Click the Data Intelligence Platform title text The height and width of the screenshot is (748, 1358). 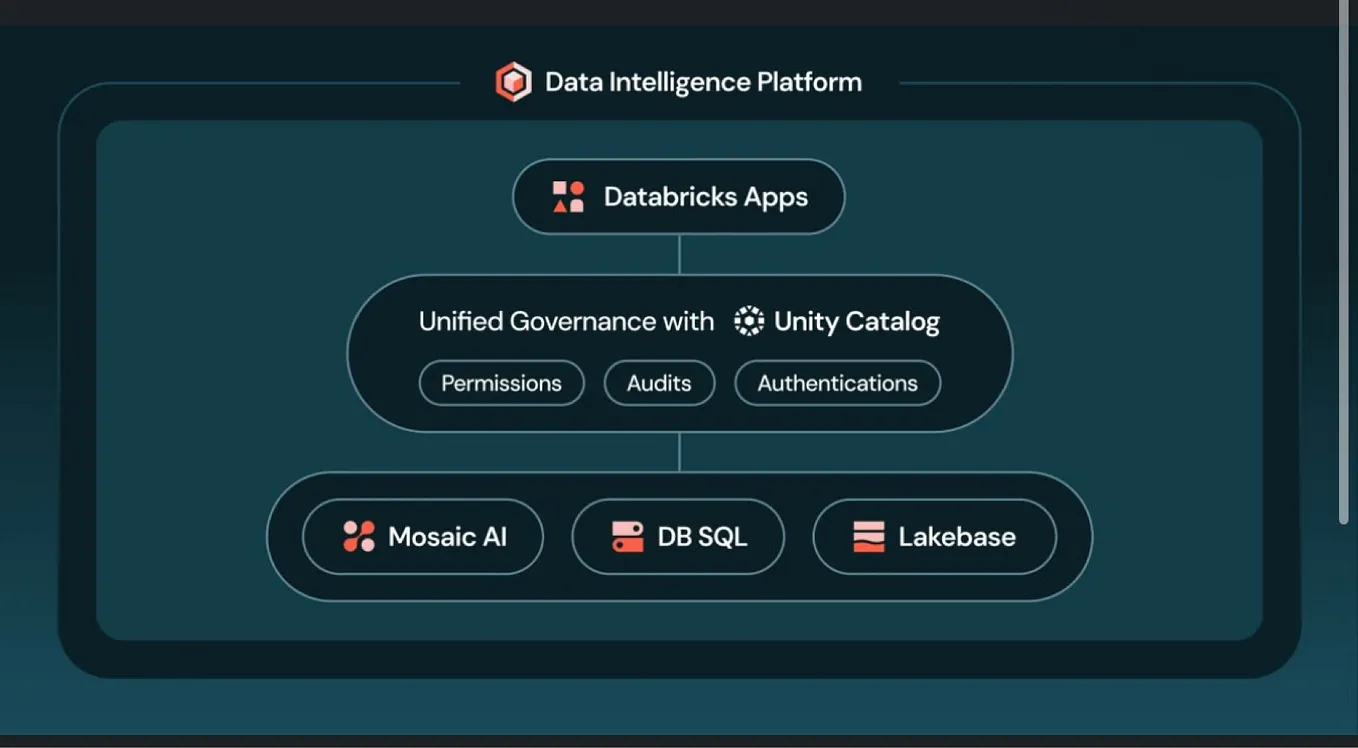pyautogui.click(x=703, y=81)
